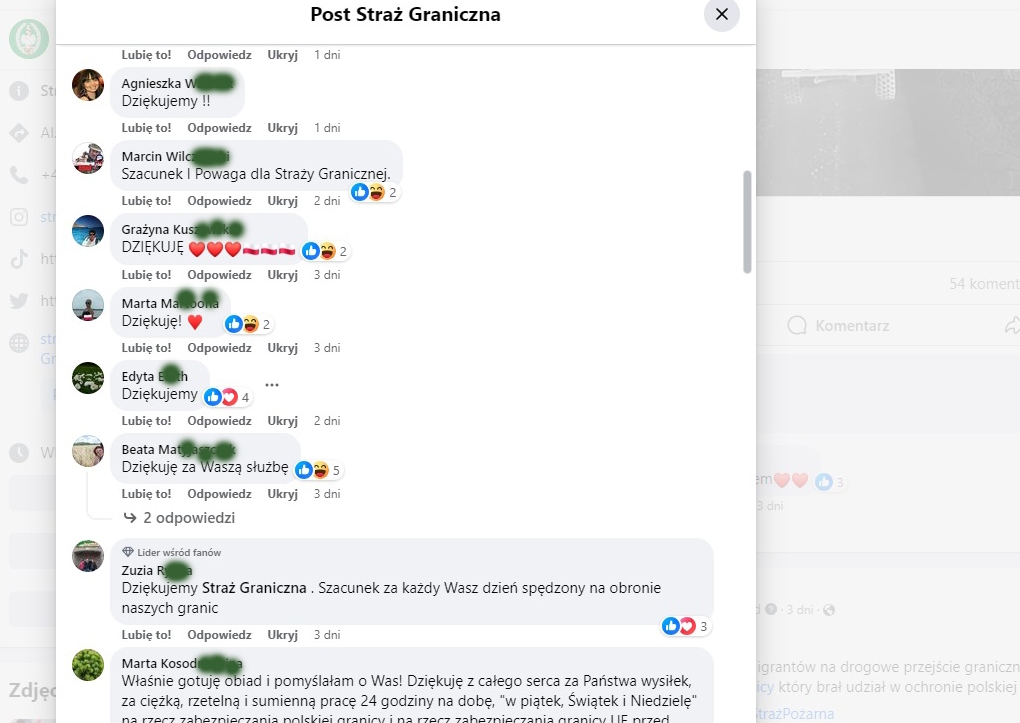
Task: Click Edyta's flower profile picture
Action: point(88,378)
